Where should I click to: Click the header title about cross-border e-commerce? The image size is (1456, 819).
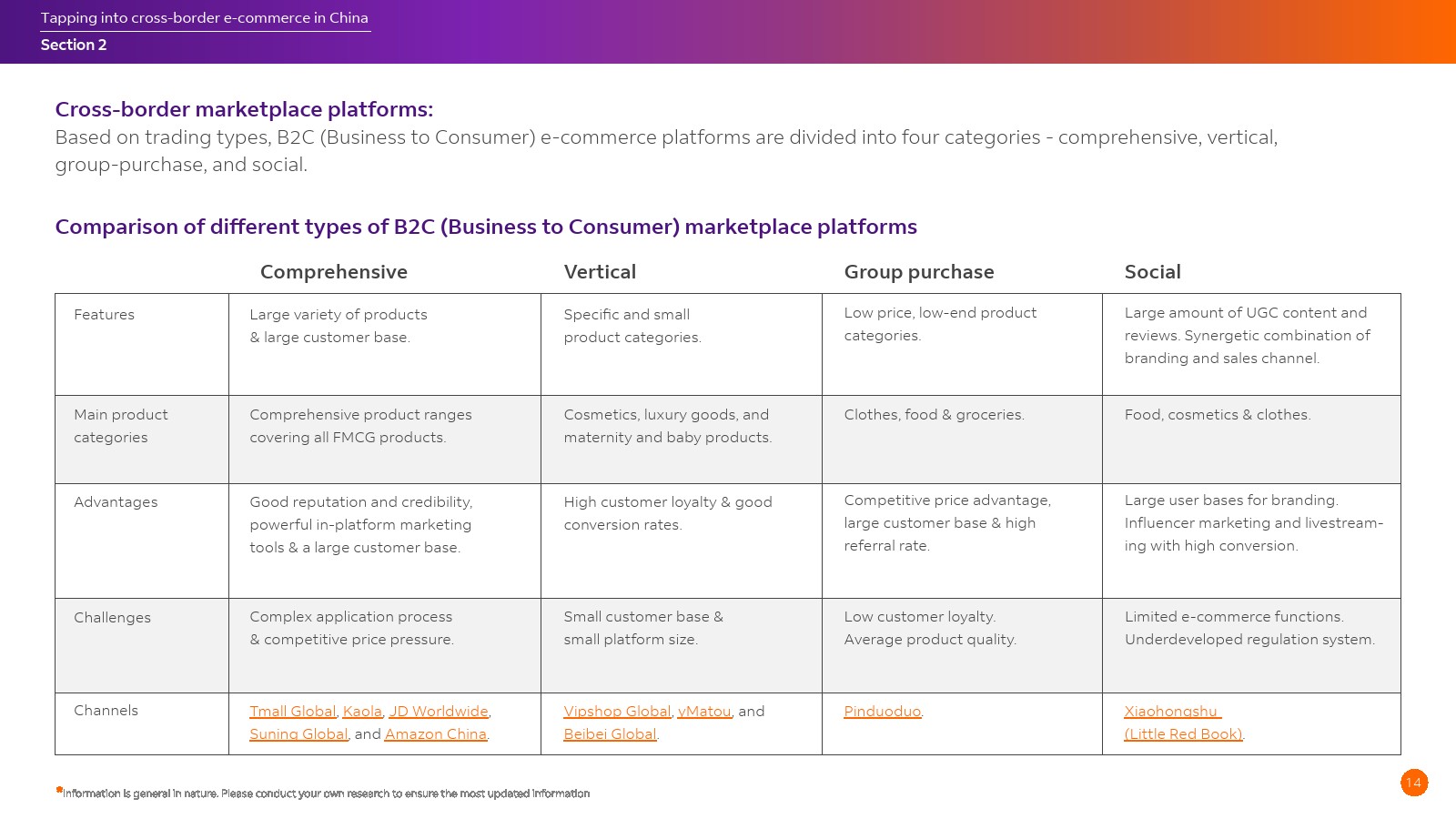205,18
